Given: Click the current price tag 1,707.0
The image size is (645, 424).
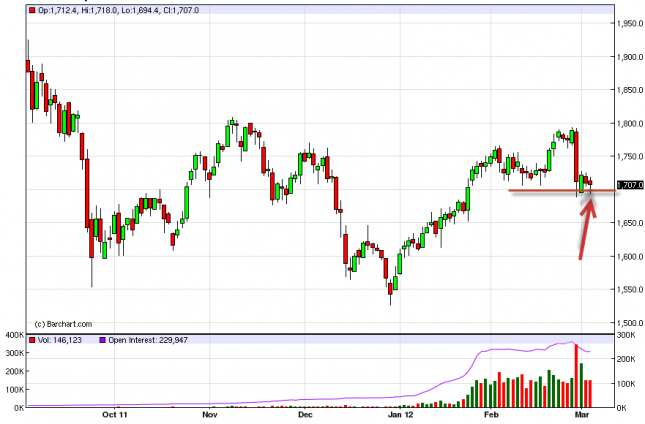Looking at the screenshot, I should click(x=630, y=185).
